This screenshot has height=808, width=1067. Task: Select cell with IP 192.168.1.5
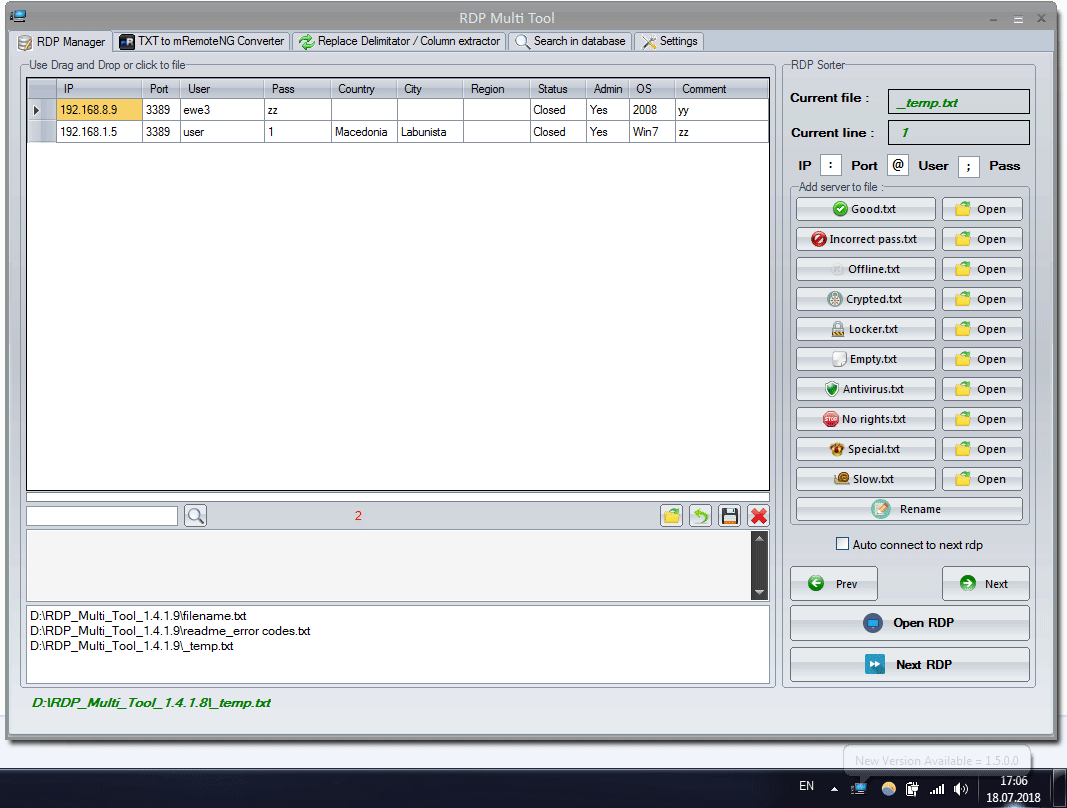99,132
